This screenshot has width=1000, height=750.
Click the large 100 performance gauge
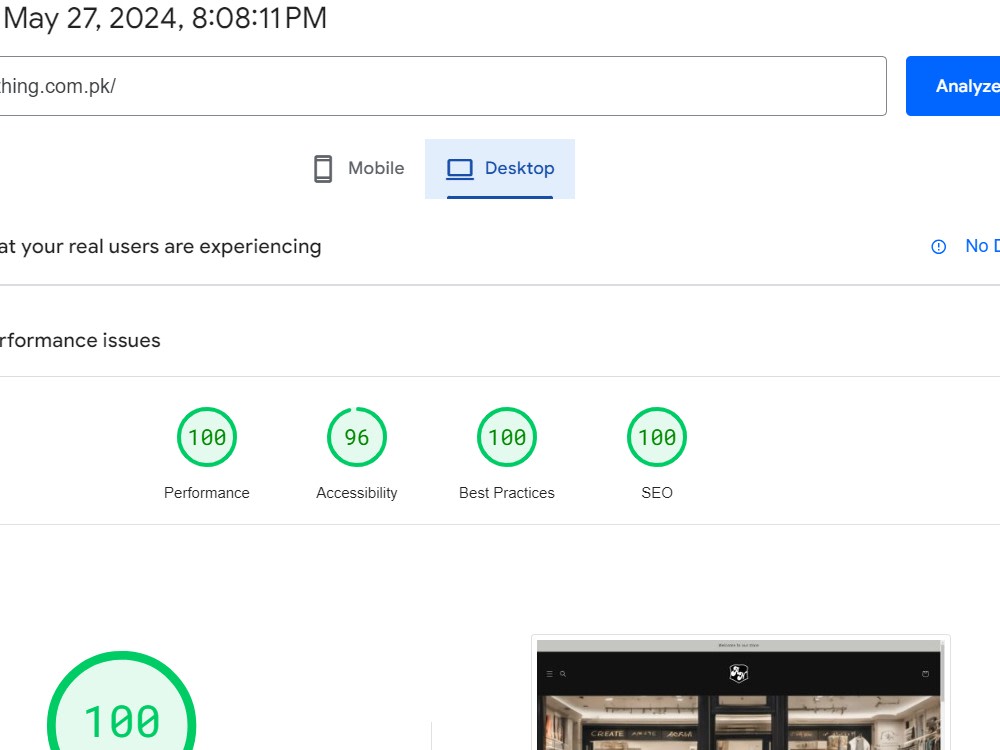coord(121,701)
